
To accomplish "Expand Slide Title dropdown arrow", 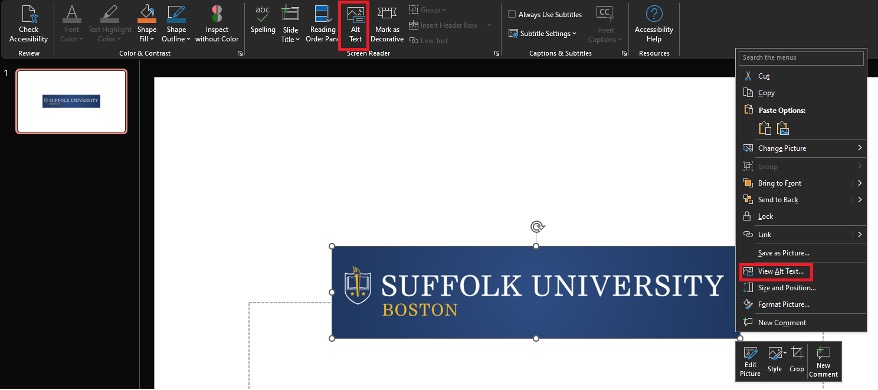I will (x=298, y=39).
